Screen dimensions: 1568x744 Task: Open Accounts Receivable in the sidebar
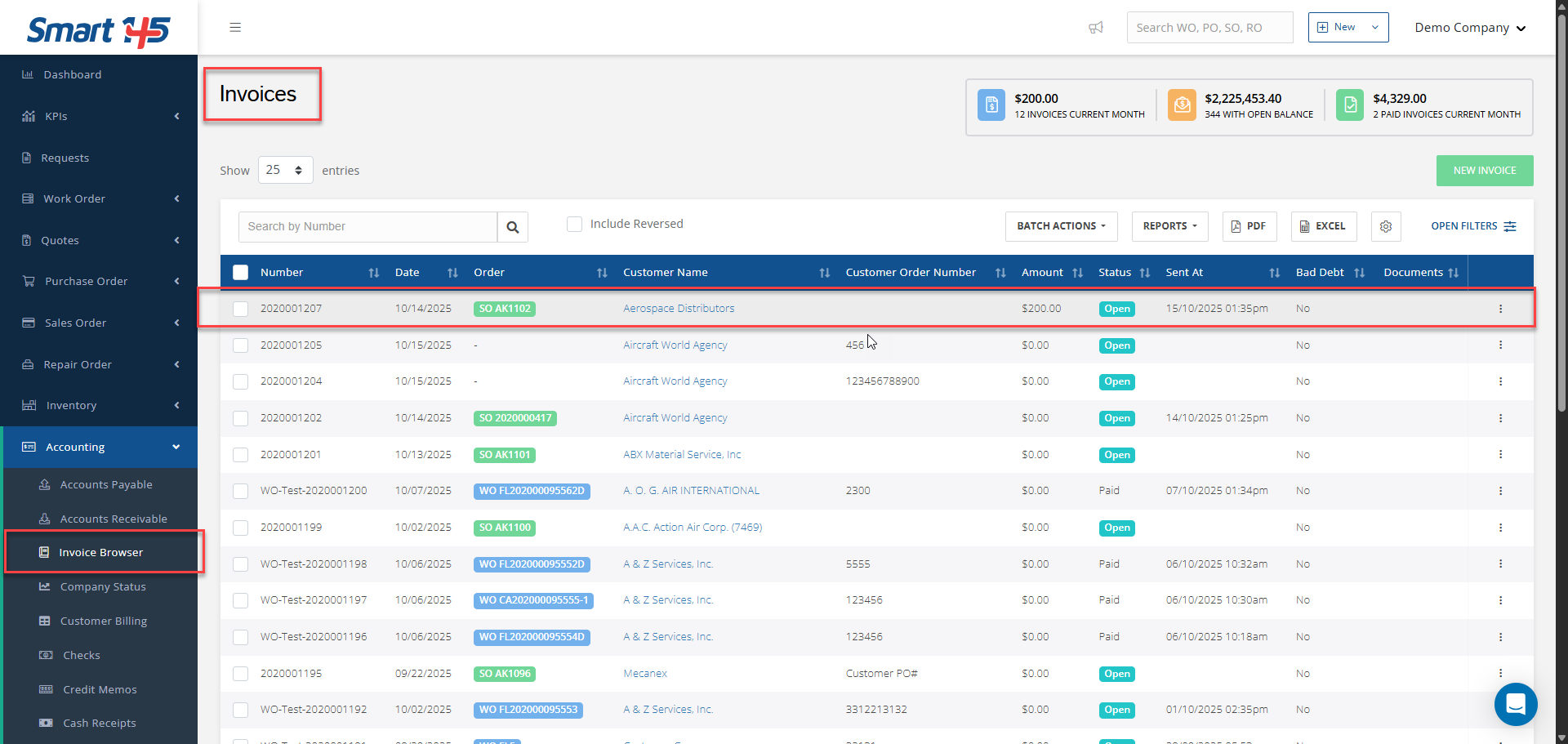113,519
